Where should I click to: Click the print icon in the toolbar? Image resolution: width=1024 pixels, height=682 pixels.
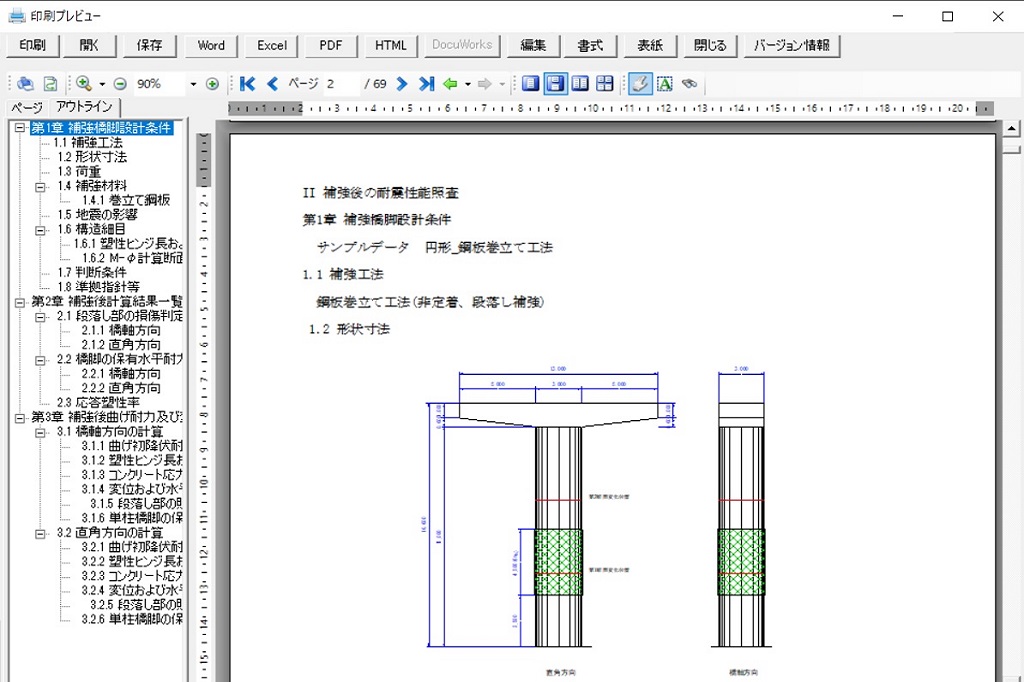click(x=25, y=84)
